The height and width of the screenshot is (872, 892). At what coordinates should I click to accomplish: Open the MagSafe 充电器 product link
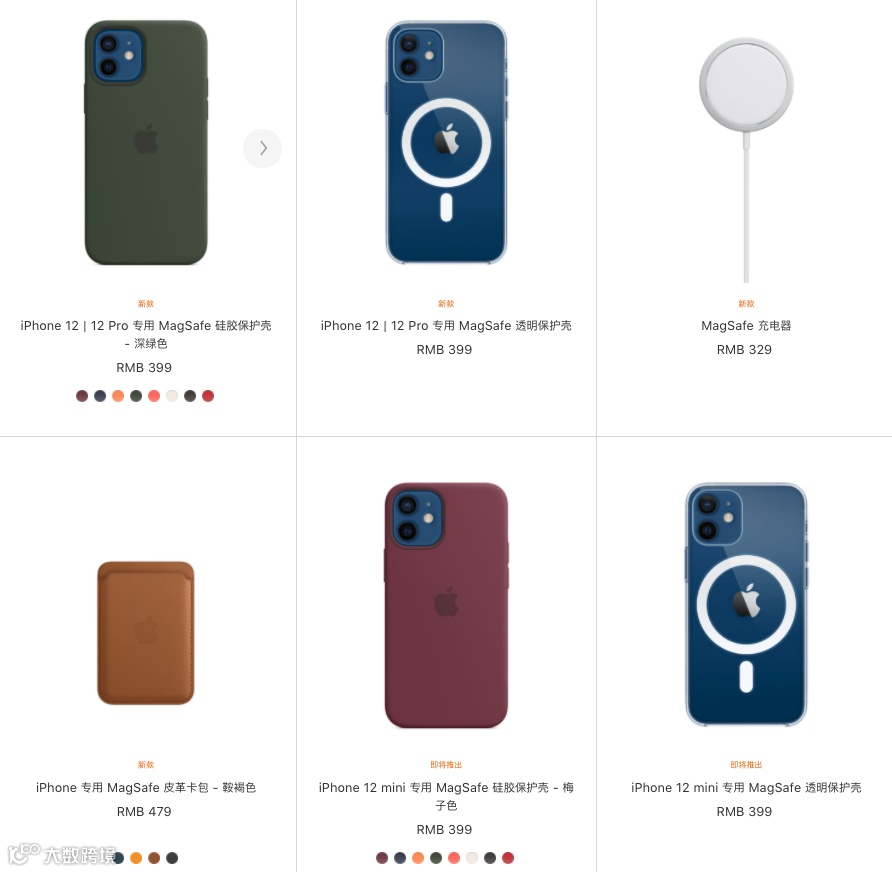tap(746, 326)
